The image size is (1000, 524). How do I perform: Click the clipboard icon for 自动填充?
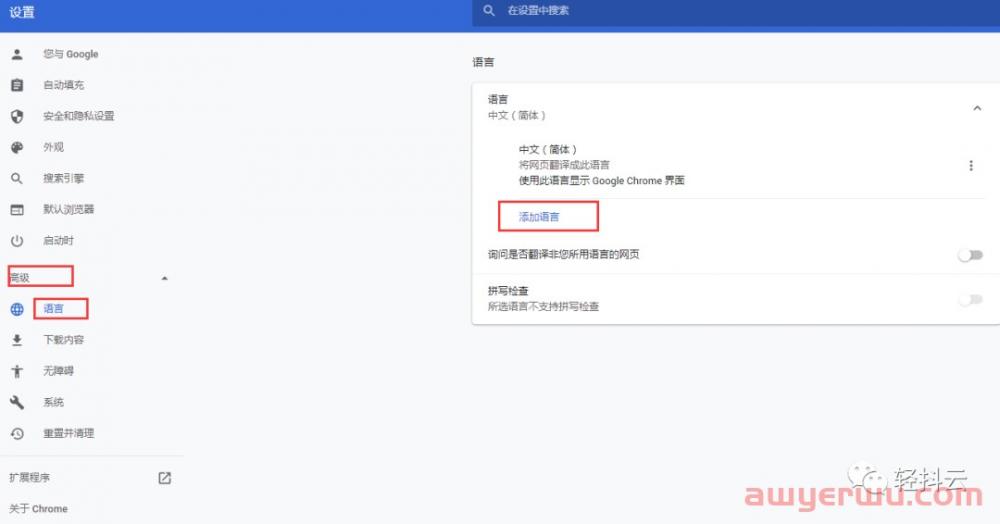[17, 85]
